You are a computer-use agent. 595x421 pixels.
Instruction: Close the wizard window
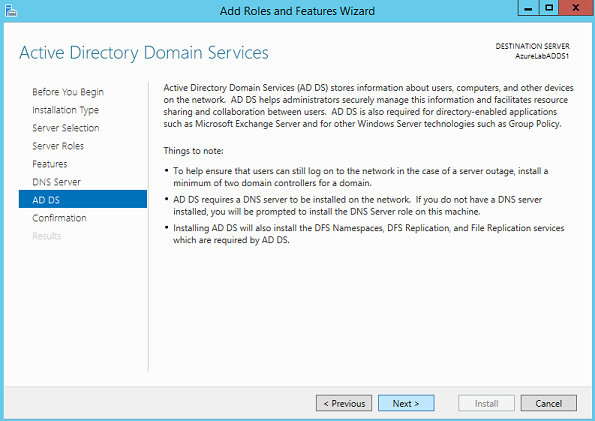(x=576, y=8)
